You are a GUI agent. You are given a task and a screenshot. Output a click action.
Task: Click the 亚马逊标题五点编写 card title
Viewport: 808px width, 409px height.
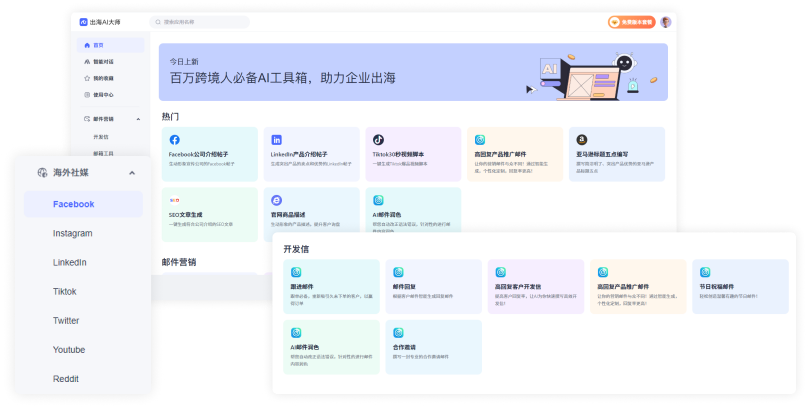click(x=602, y=154)
